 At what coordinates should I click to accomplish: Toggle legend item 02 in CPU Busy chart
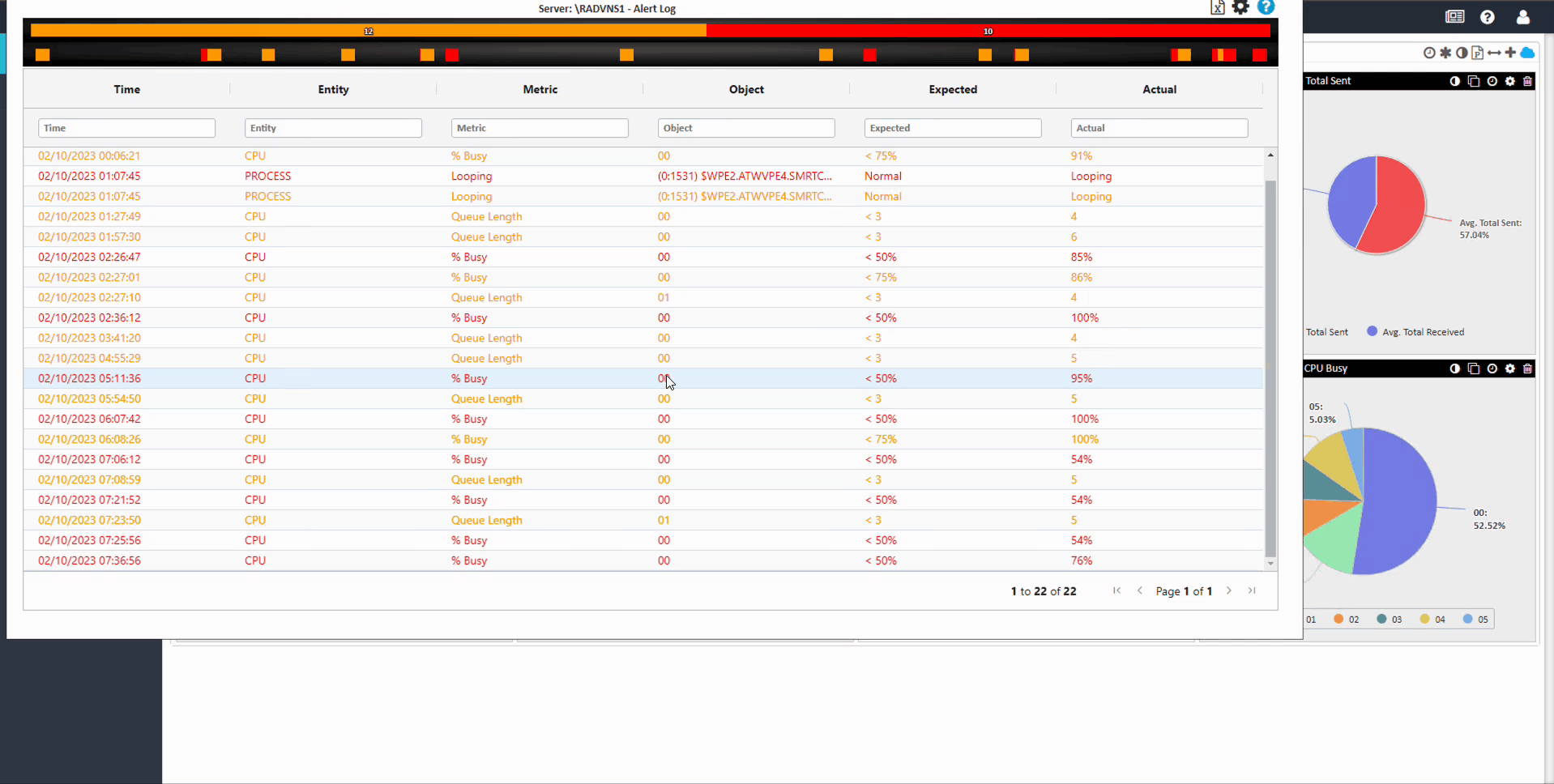point(1347,620)
